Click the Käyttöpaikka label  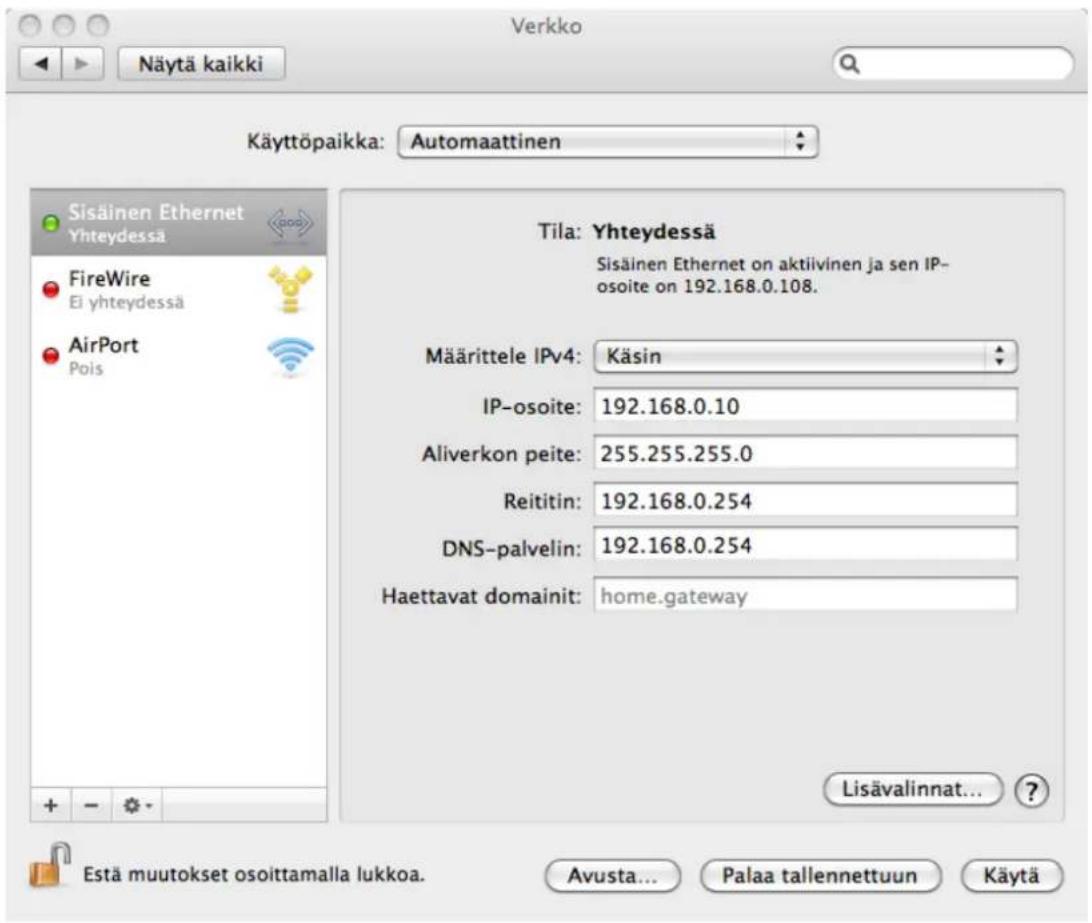click(315, 142)
